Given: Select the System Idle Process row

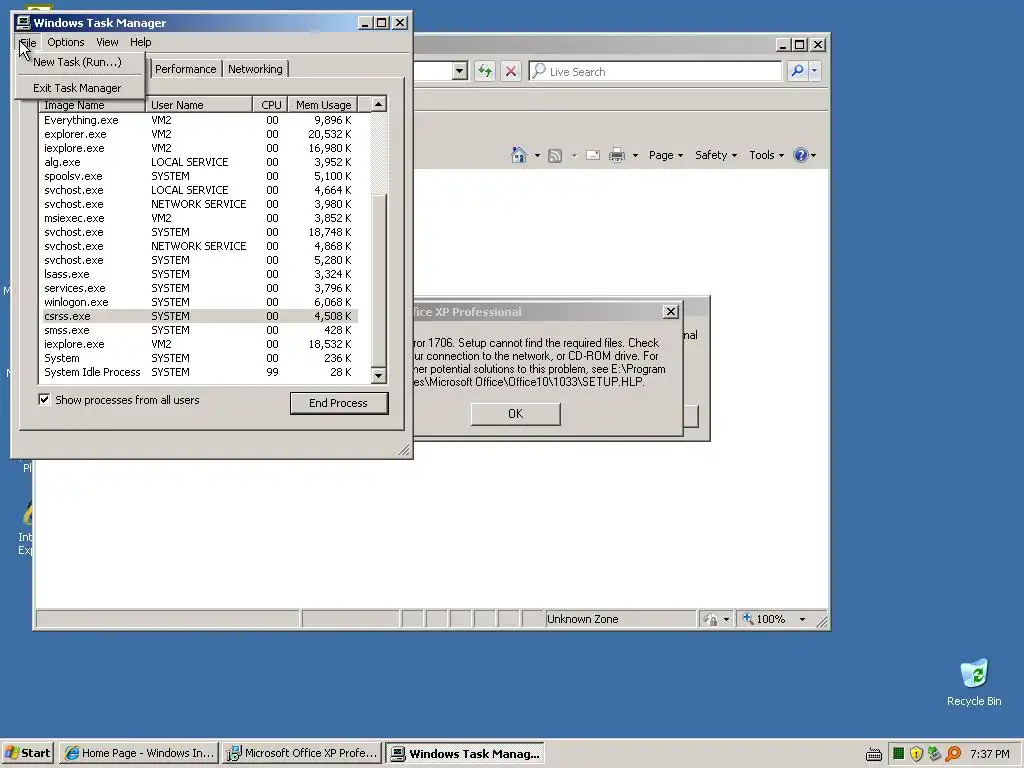Looking at the screenshot, I should pos(199,372).
